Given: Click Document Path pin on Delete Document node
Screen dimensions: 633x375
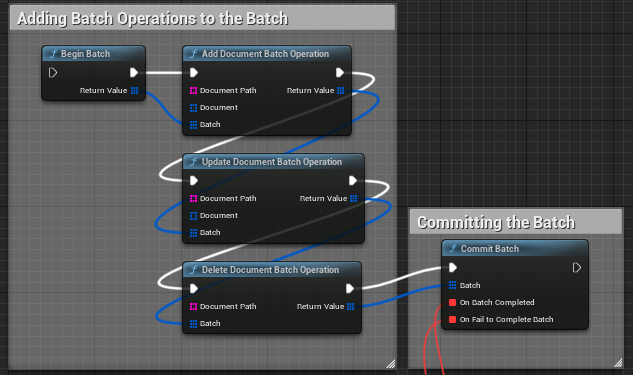Looking at the screenshot, I should 193,306.
